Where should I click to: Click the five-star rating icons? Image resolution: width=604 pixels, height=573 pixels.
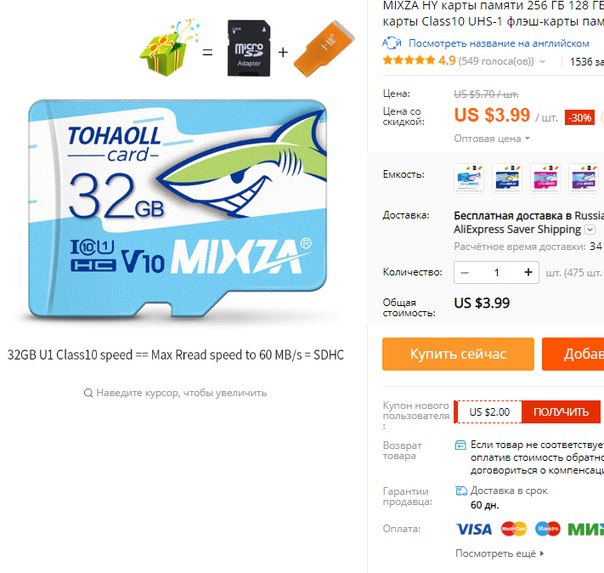coord(409,60)
